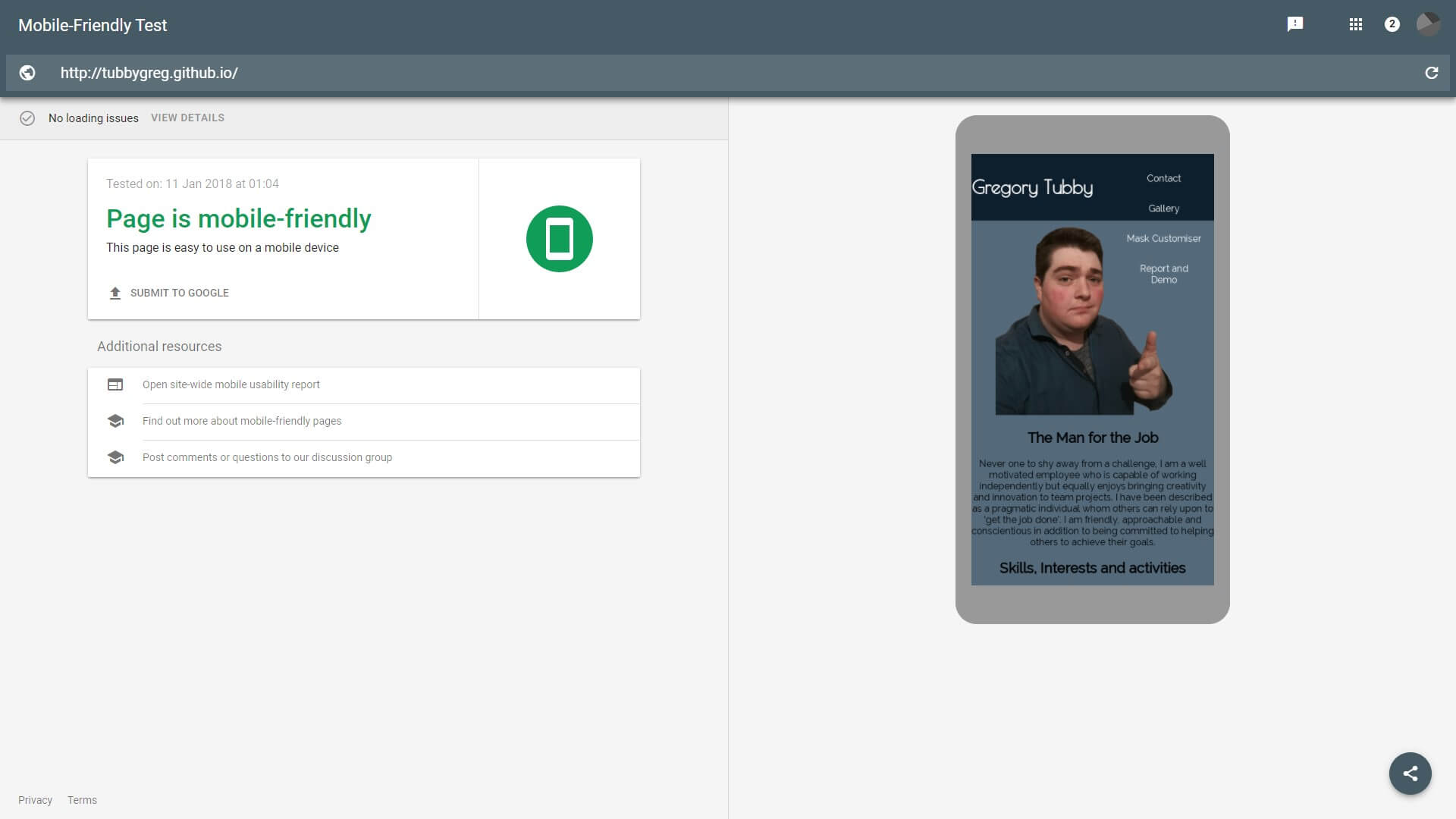This screenshot has height=819, width=1456.
Task: Open the Google apps grid
Action: pyautogui.click(x=1356, y=24)
